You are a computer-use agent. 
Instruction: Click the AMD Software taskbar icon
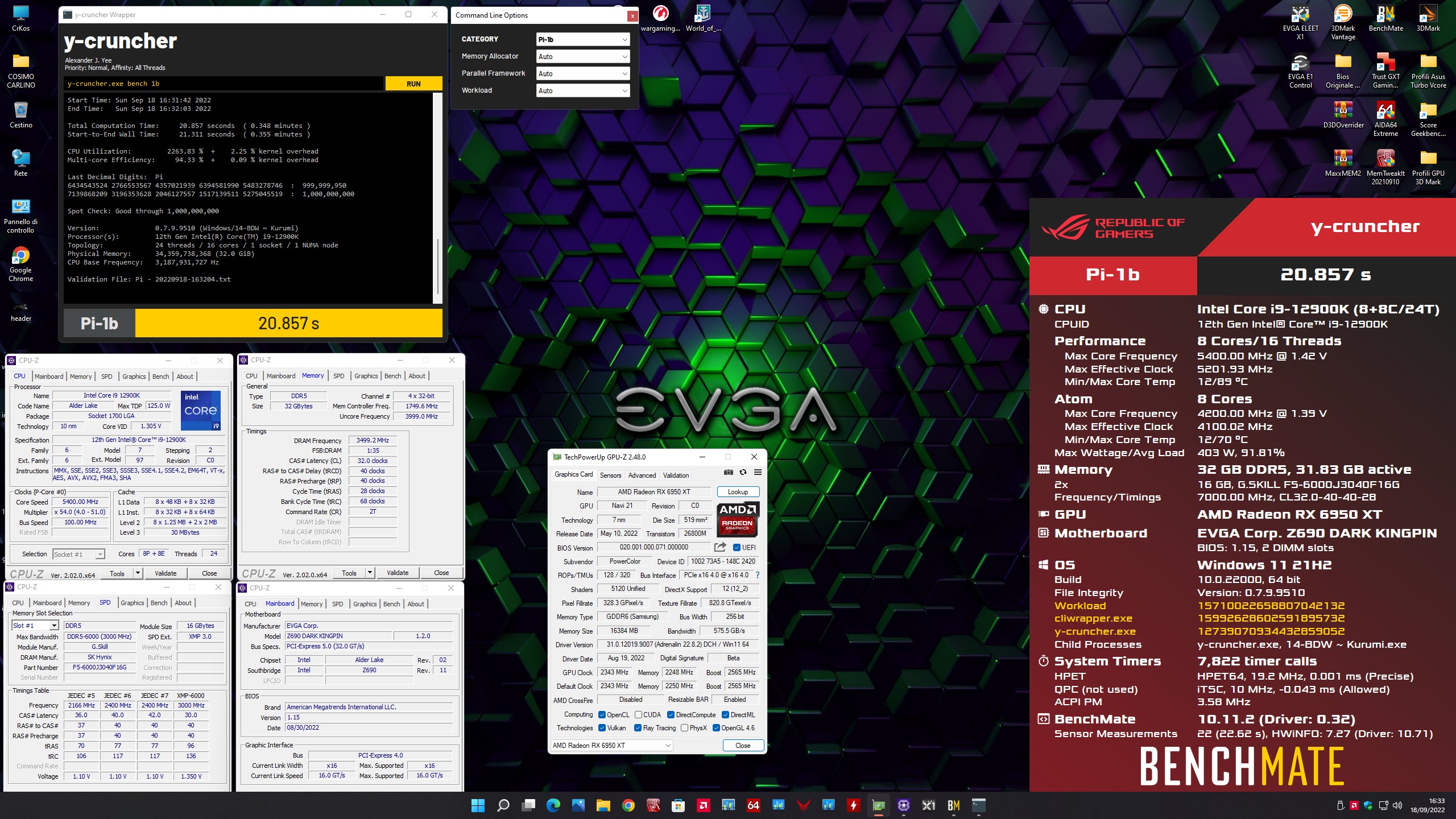pyautogui.click(x=703, y=805)
